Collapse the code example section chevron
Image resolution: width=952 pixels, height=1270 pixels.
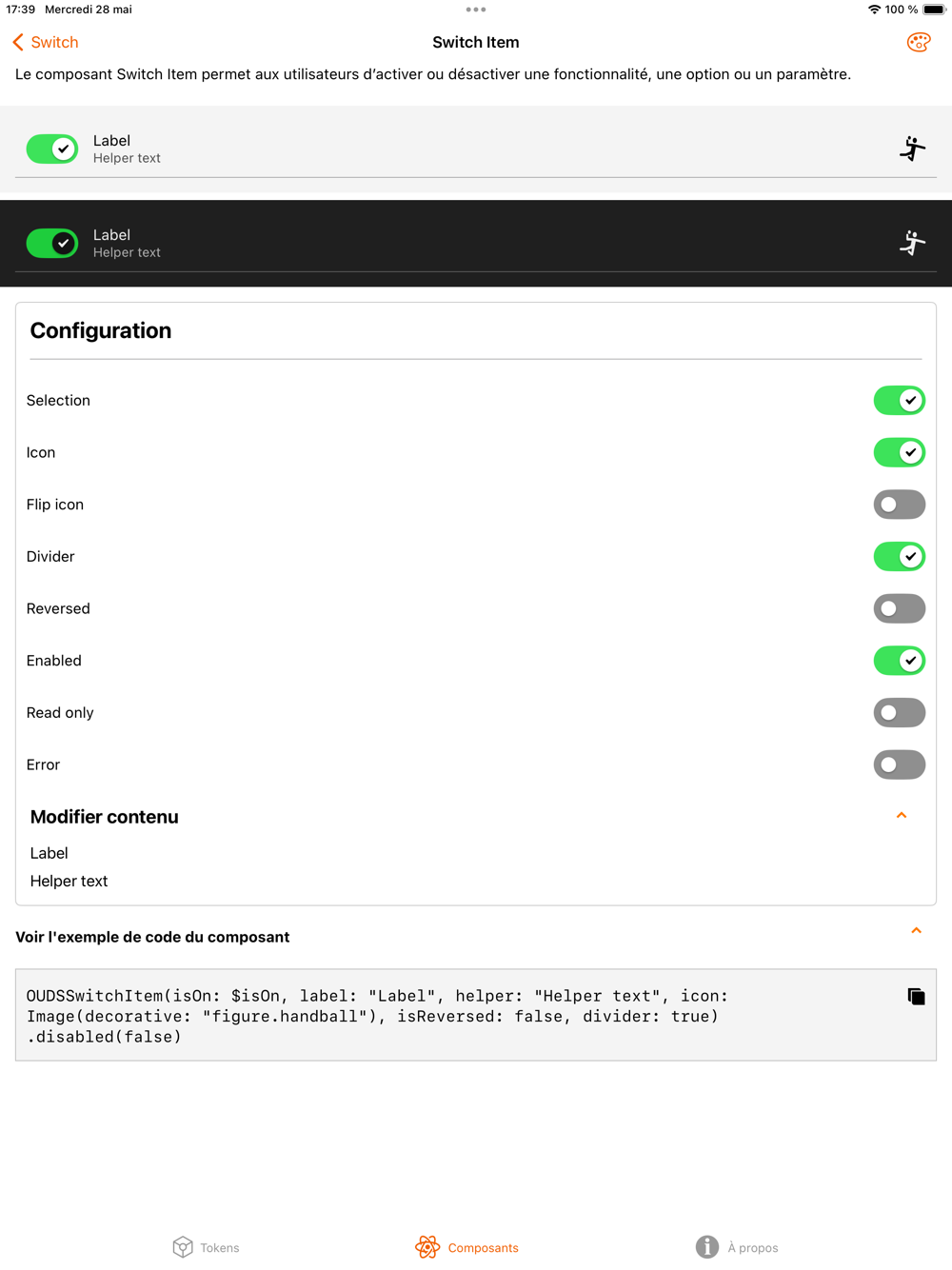(x=916, y=931)
